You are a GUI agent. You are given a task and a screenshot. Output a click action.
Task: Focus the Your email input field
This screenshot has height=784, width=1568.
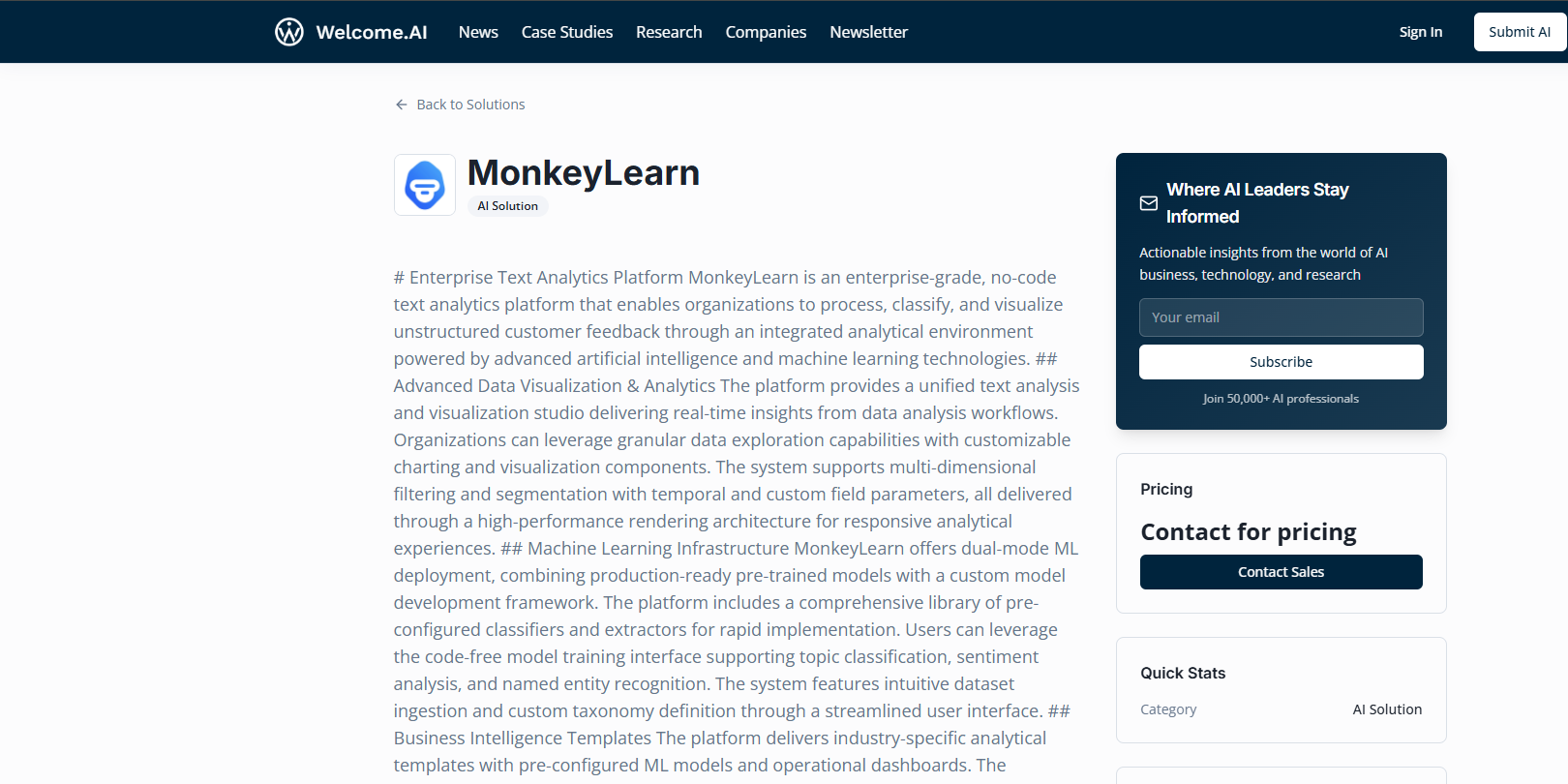pyautogui.click(x=1281, y=317)
